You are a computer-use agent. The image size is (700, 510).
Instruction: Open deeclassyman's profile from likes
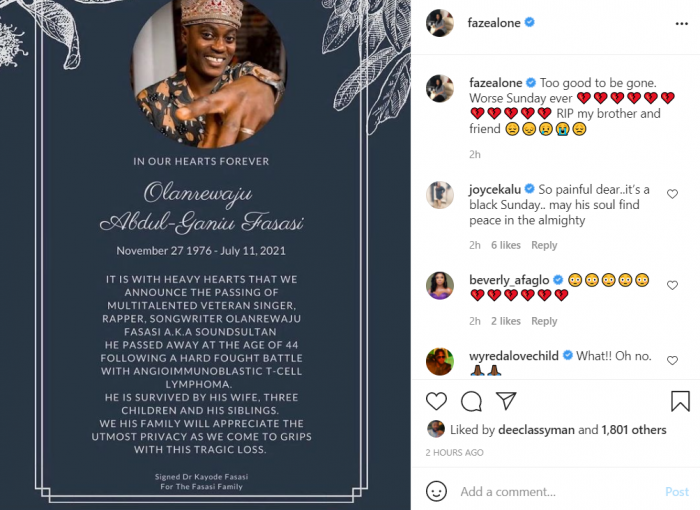coord(536,430)
